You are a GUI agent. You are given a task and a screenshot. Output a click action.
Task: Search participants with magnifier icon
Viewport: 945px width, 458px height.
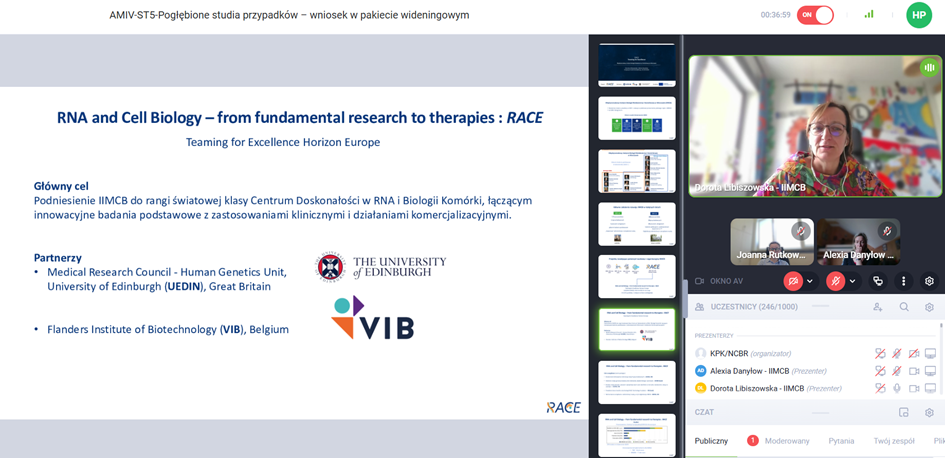[x=904, y=307]
